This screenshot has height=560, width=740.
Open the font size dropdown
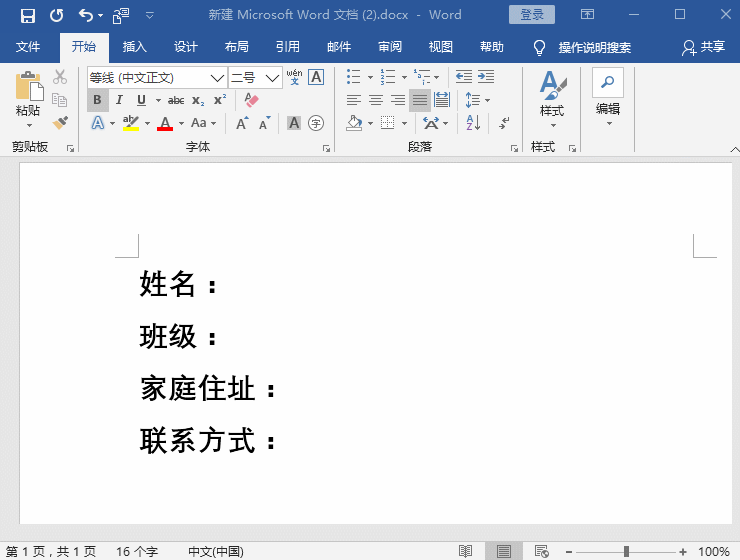(x=273, y=78)
